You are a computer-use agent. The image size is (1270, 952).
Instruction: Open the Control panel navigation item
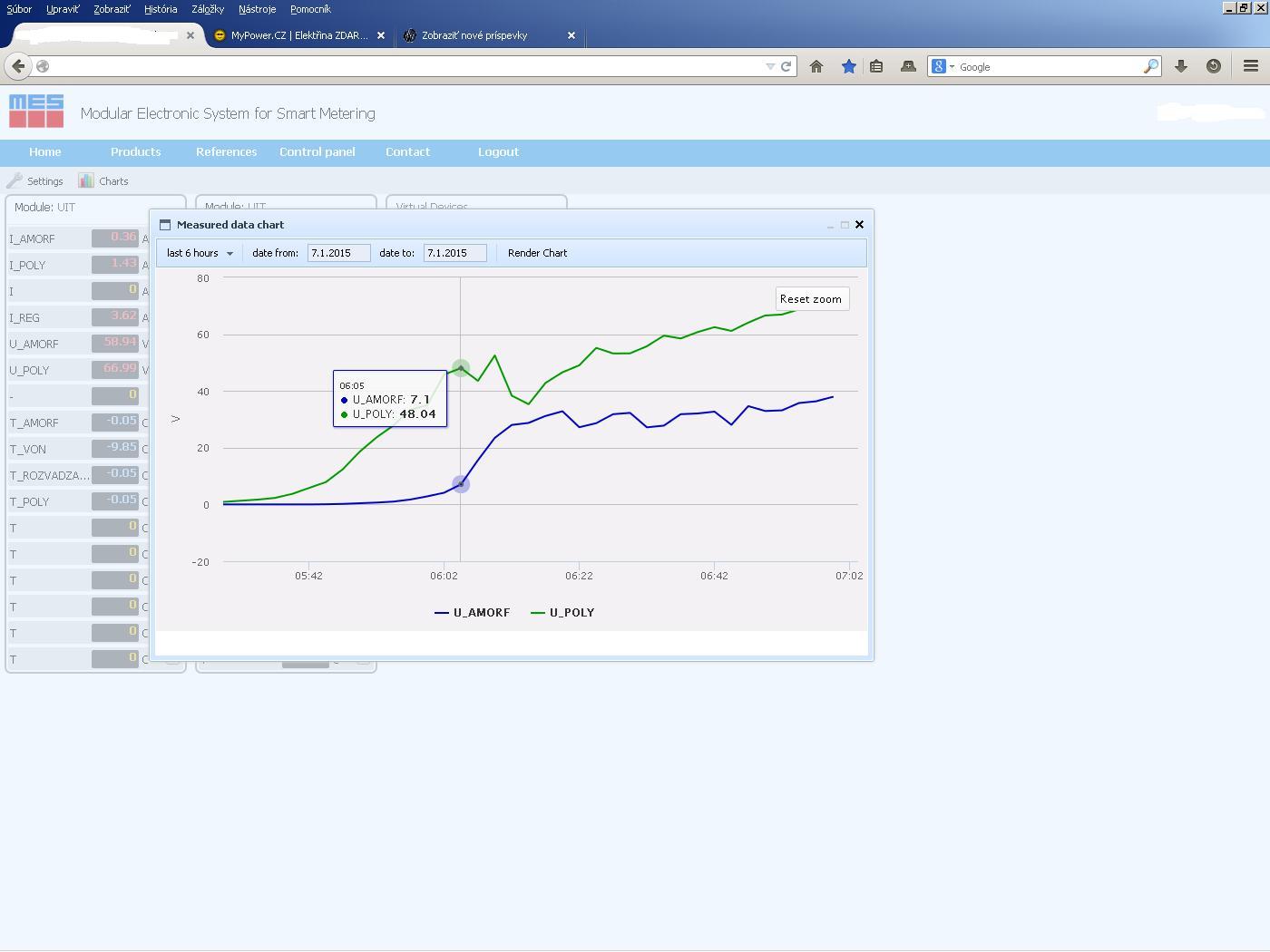point(317,152)
